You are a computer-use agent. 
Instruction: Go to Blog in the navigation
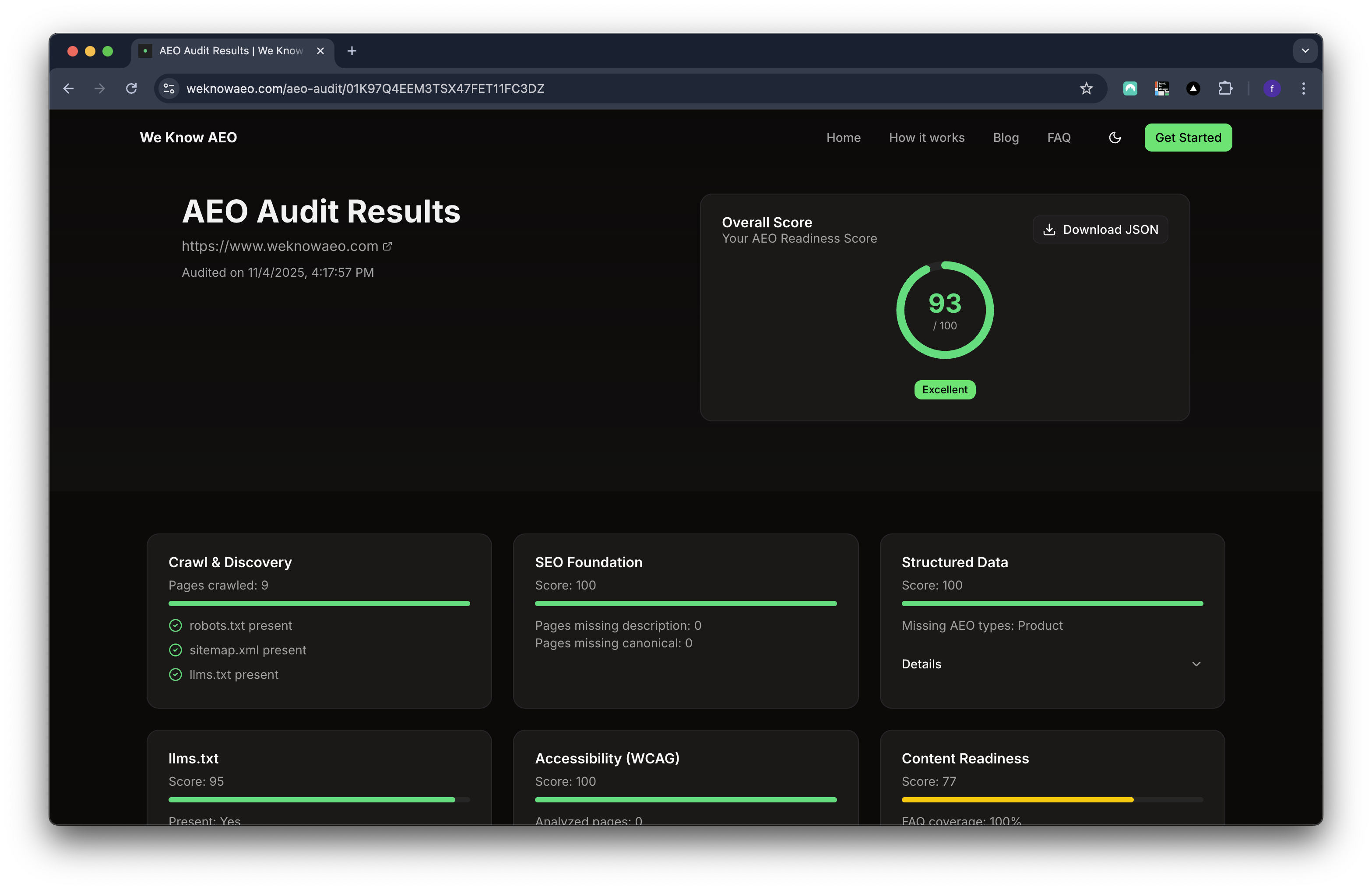click(1006, 137)
